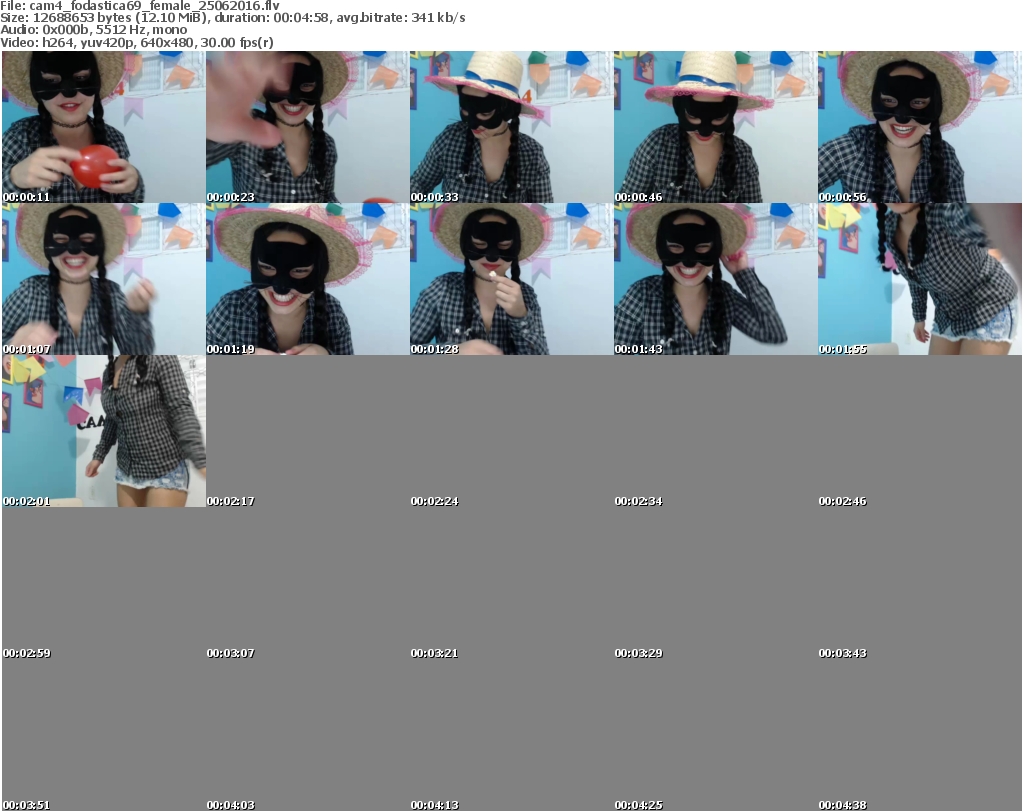Click the file name line ending in .flv
This screenshot has height=811, width=1024.
click(140, 6)
